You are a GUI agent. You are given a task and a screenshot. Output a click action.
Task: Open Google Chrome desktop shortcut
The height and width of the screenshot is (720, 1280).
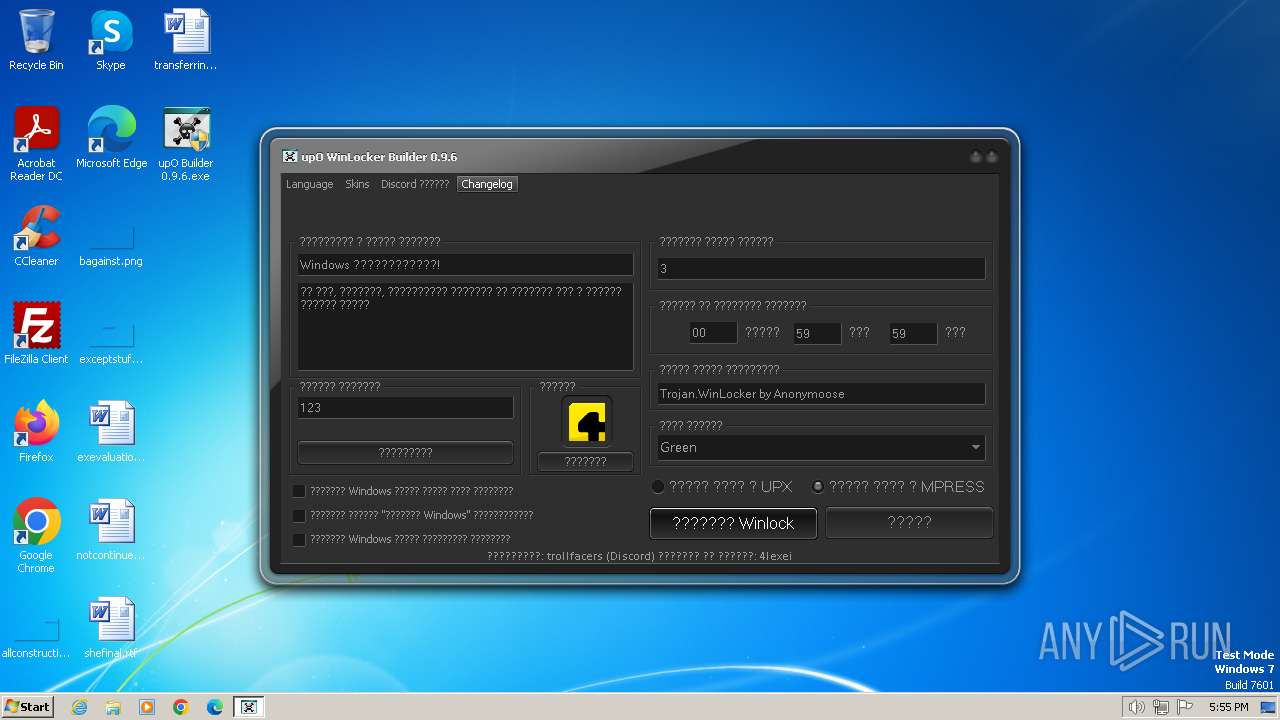(36, 536)
